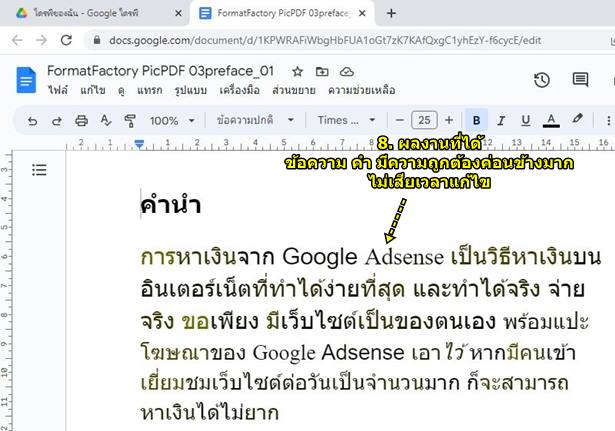Click the docs.google.com address bar

pos(325,40)
